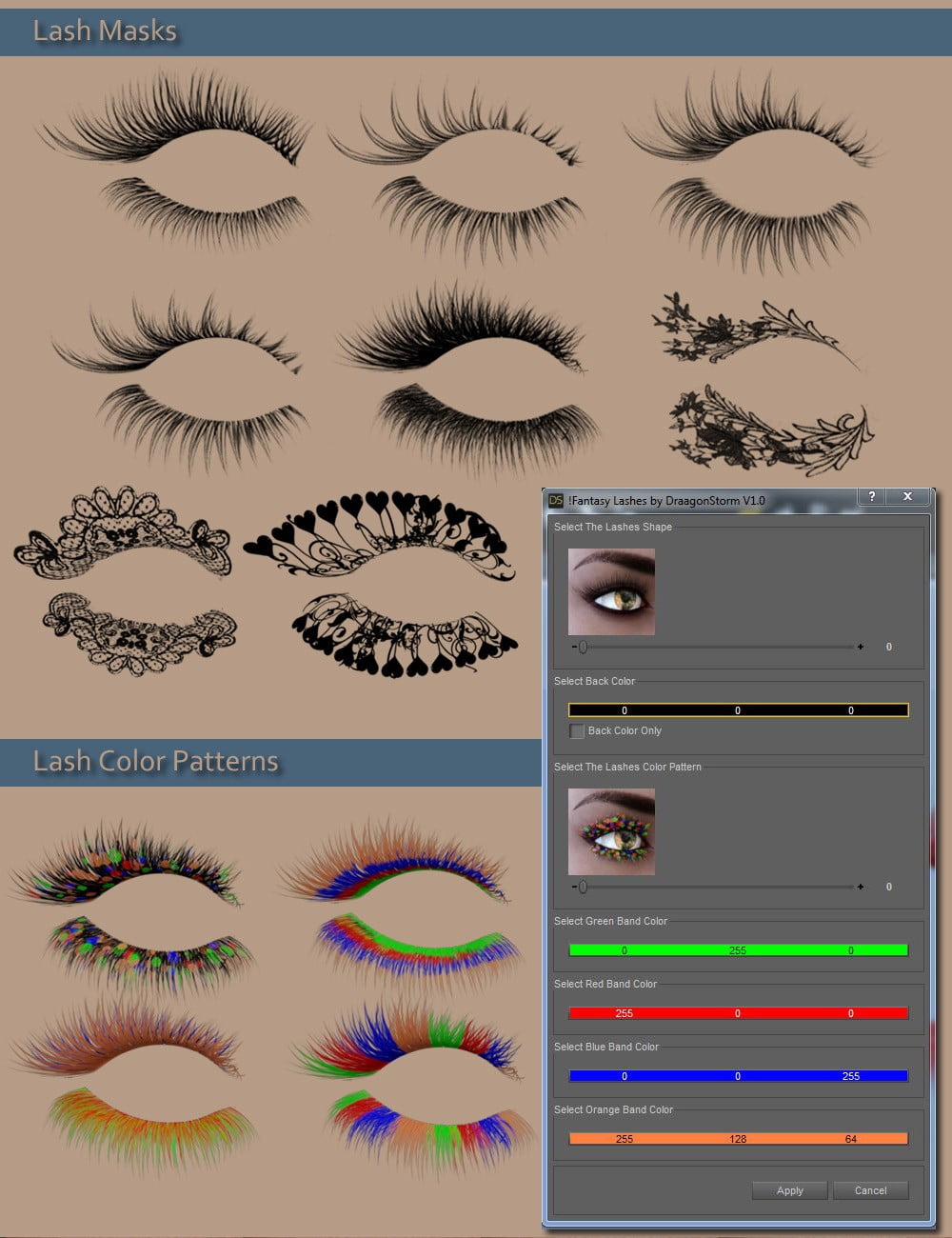Open the Green Band Color swatch

[738, 949]
